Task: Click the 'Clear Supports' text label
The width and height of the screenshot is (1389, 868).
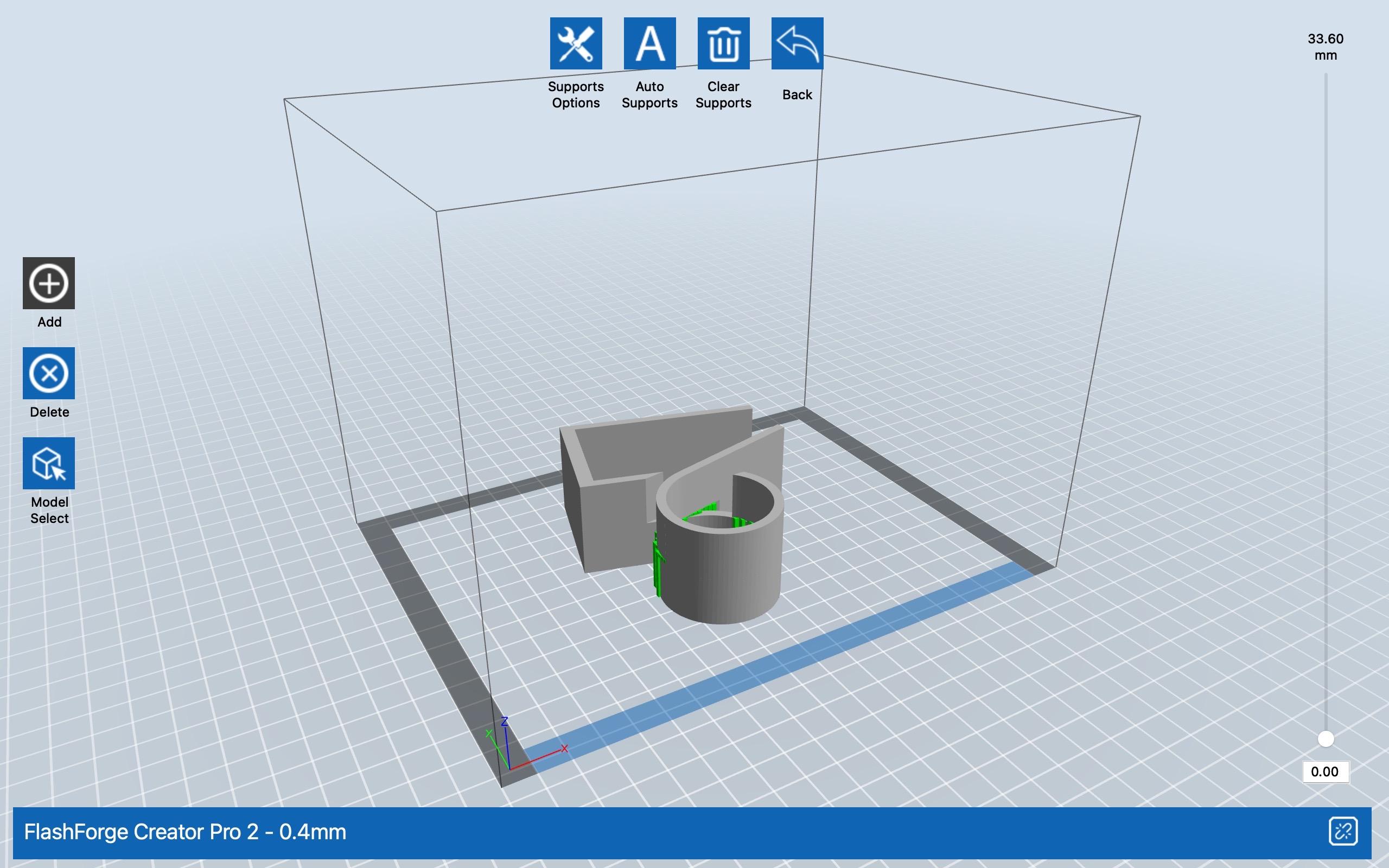Action: [723, 95]
